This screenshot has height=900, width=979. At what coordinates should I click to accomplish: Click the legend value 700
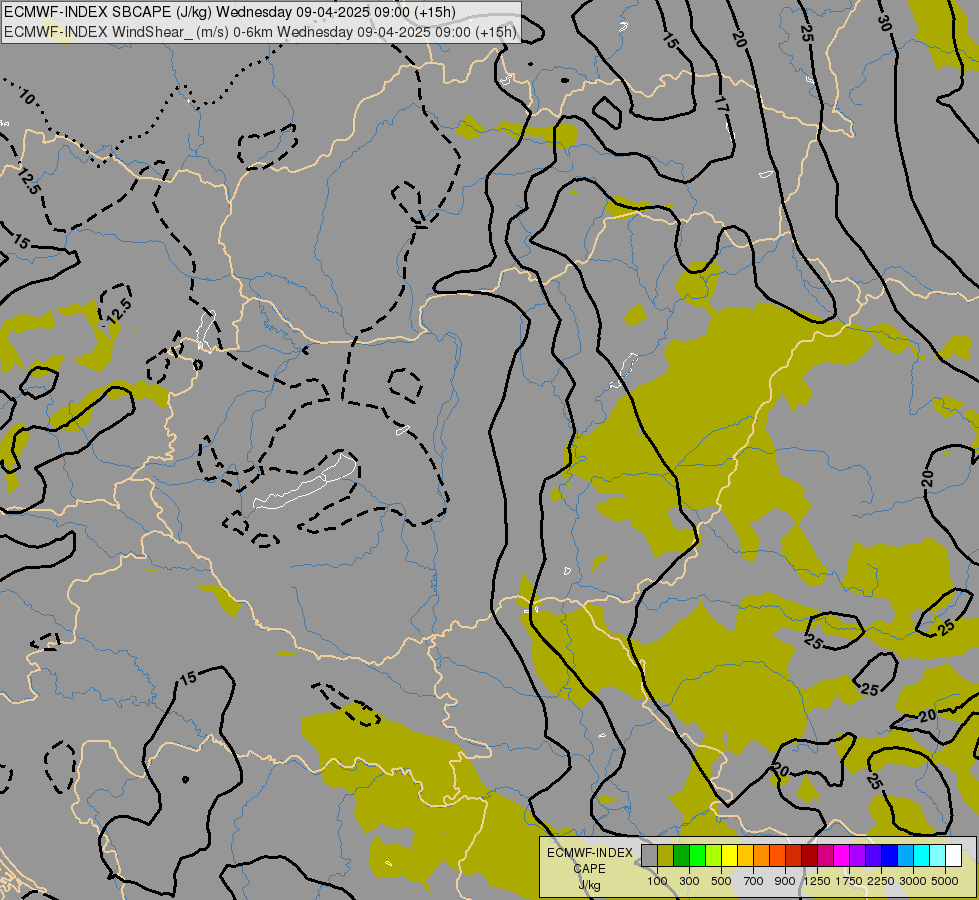pyautogui.click(x=754, y=881)
